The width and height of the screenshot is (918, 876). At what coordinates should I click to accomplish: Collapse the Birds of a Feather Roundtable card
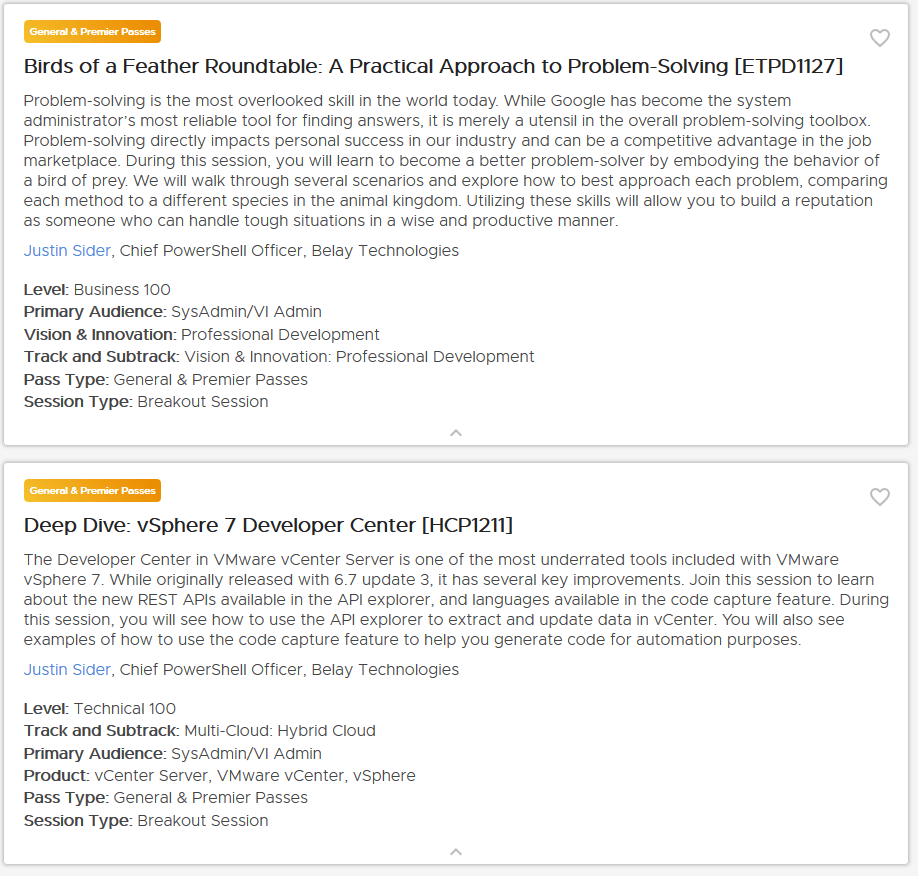456,433
